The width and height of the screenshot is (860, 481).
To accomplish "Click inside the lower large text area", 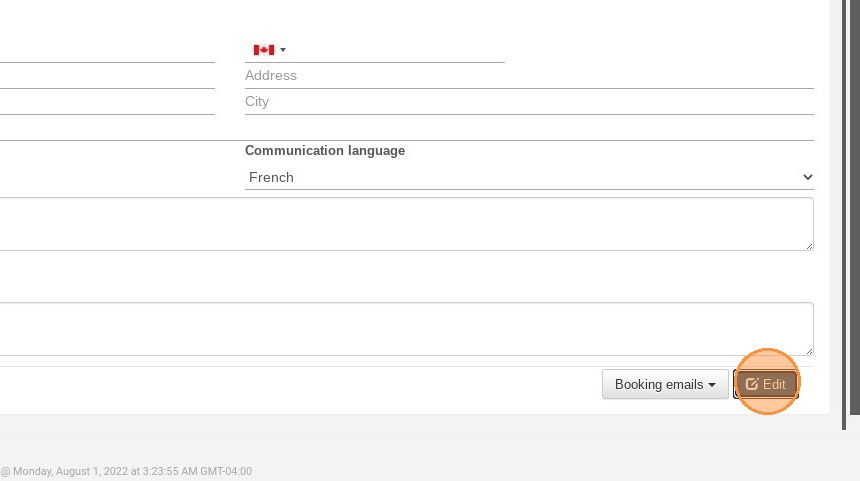I will pyautogui.click(x=406, y=329).
